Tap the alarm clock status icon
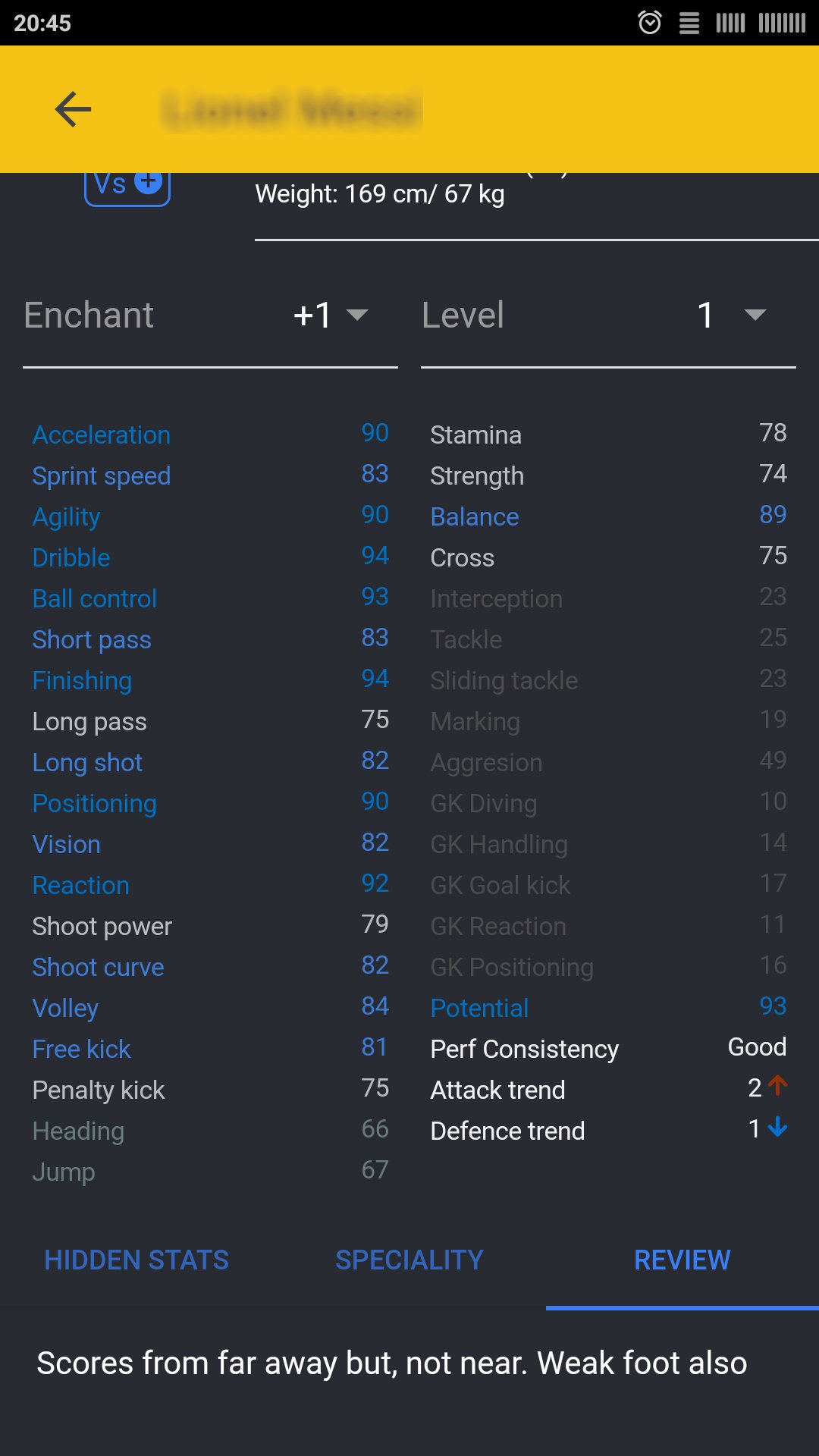This screenshot has width=819, height=1456. 650,23
